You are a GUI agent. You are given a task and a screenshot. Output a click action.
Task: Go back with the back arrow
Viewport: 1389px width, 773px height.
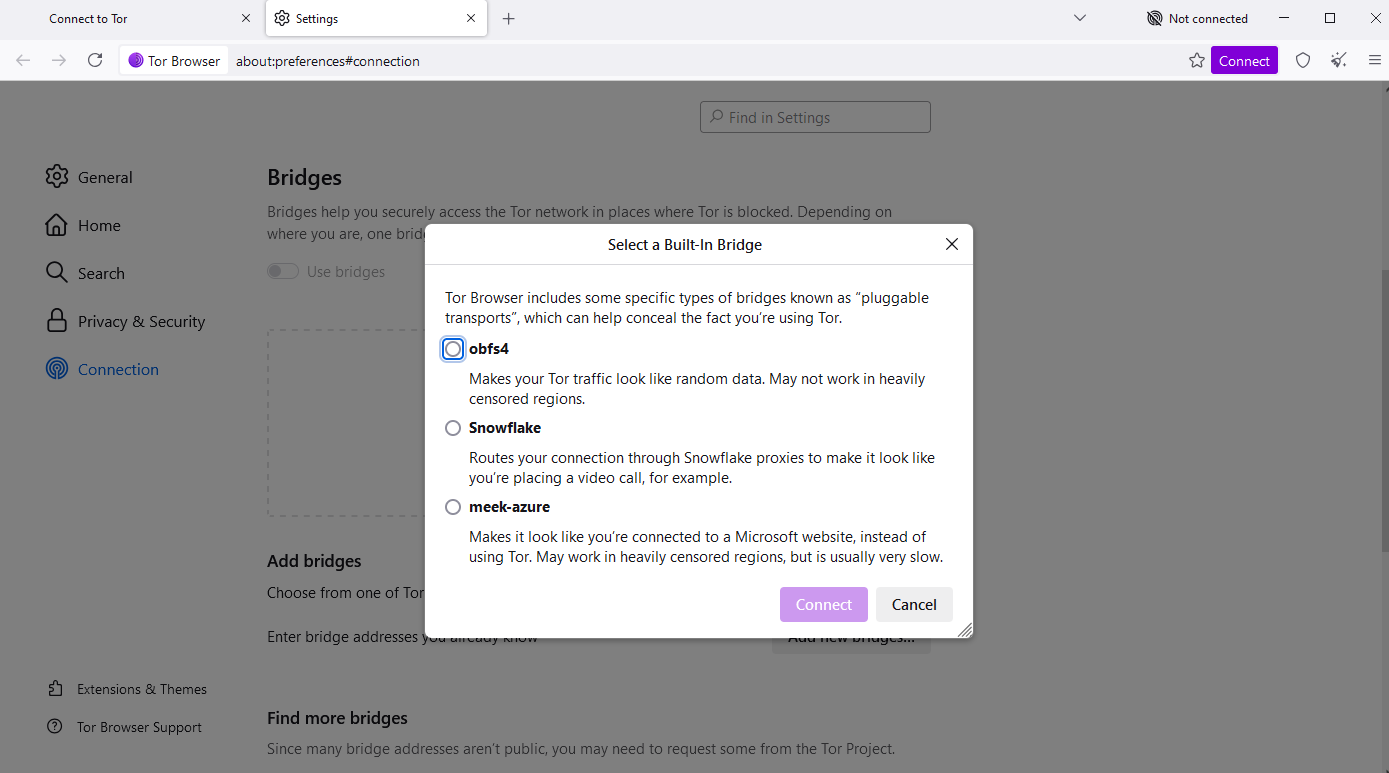[23, 60]
